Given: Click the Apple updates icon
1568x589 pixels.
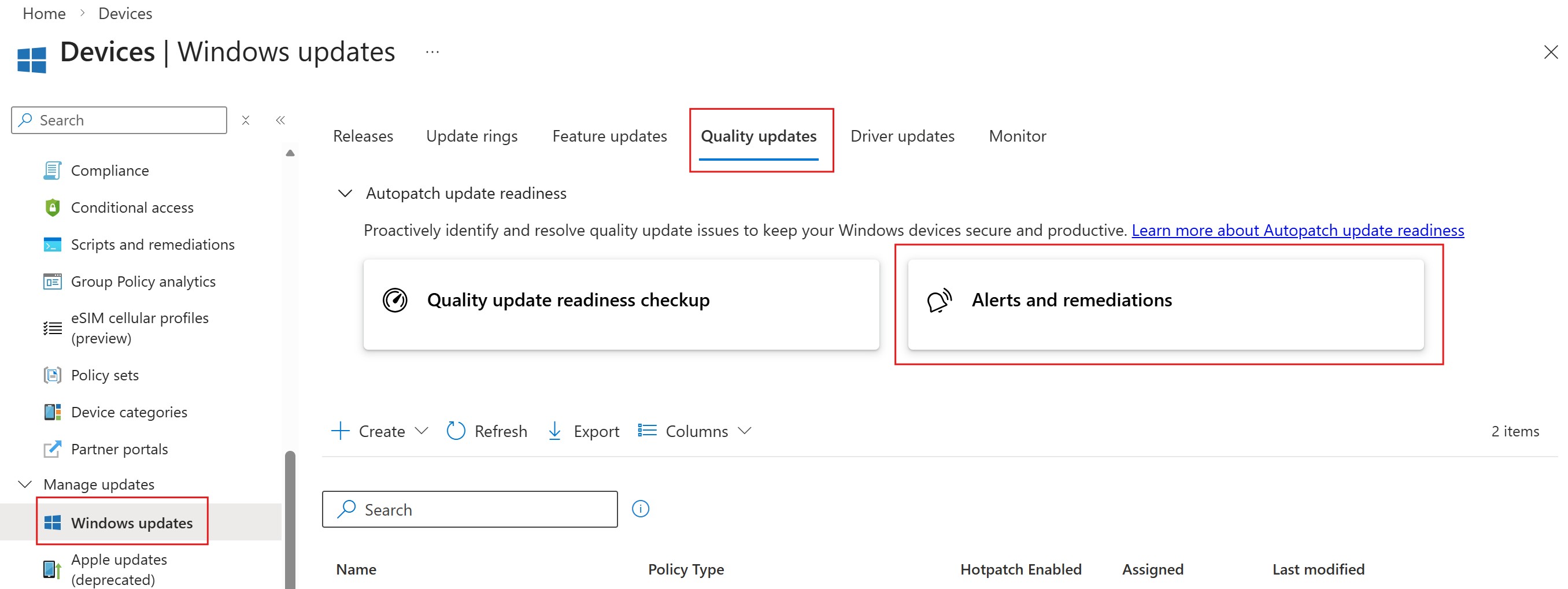Looking at the screenshot, I should pos(53,569).
